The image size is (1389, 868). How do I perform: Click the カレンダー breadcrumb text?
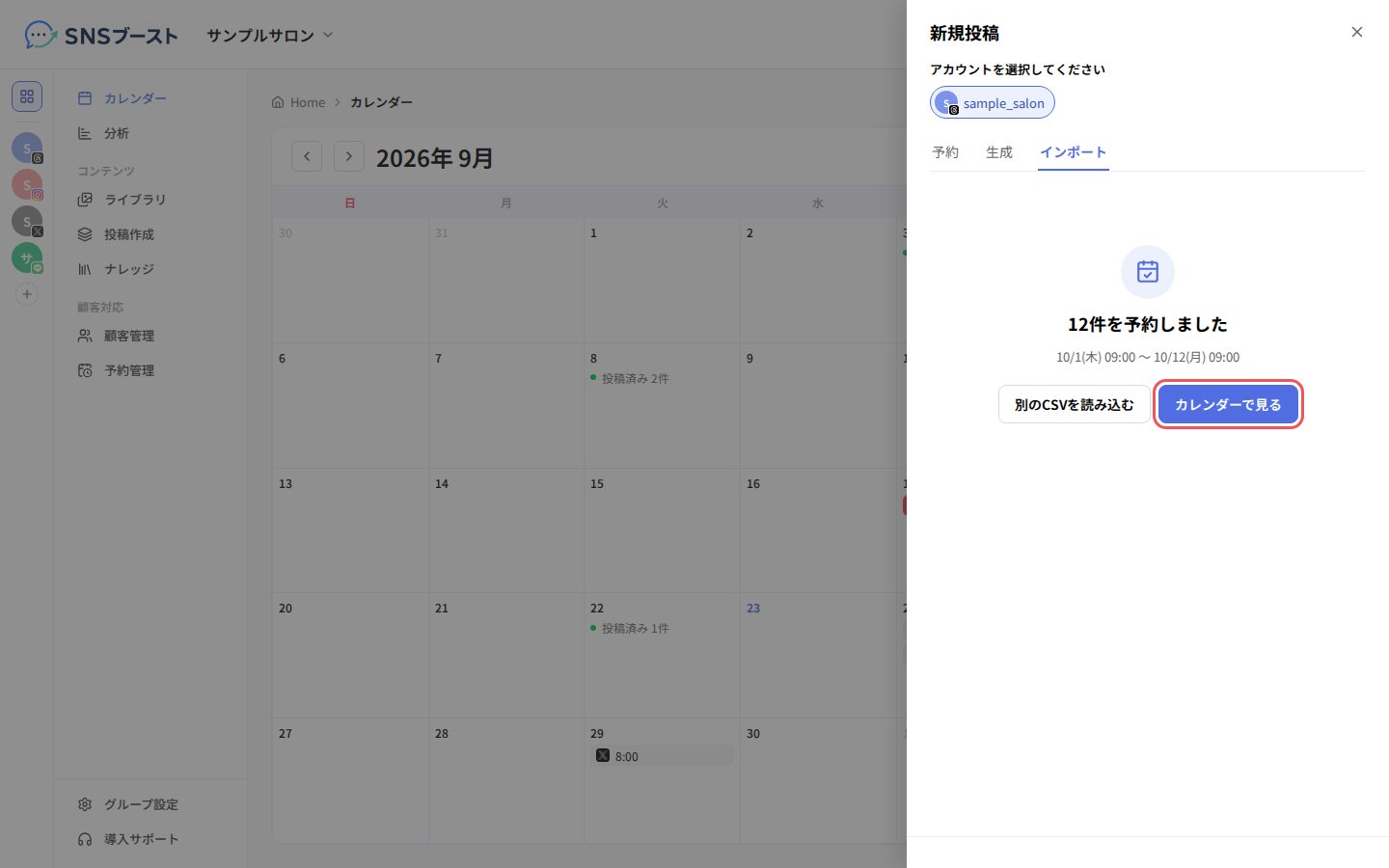(x=381, y=102)
